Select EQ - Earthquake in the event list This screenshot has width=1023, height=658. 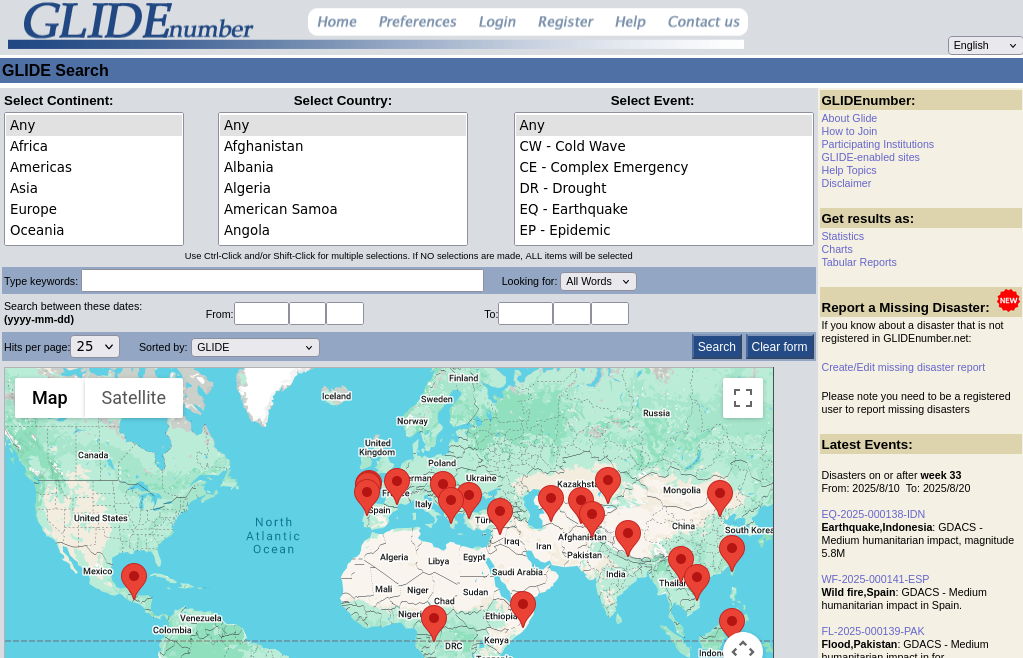(664, 209)
